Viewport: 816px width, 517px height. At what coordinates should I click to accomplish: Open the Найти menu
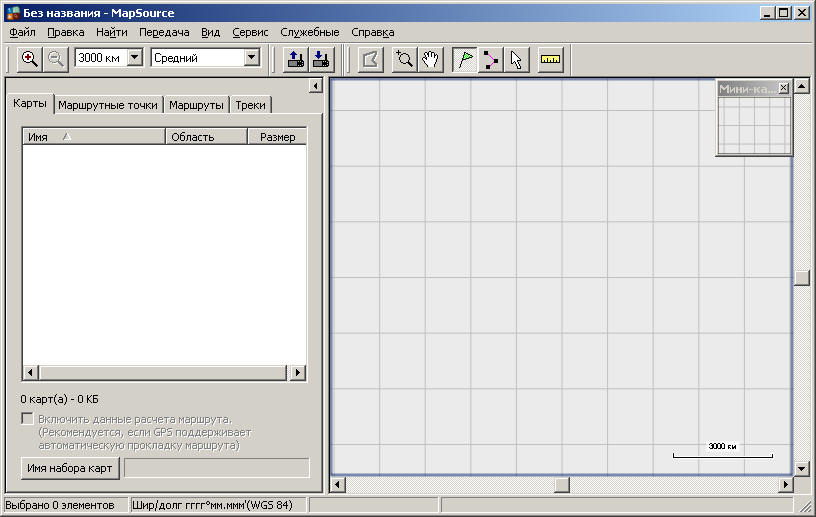tap(112, 32)
